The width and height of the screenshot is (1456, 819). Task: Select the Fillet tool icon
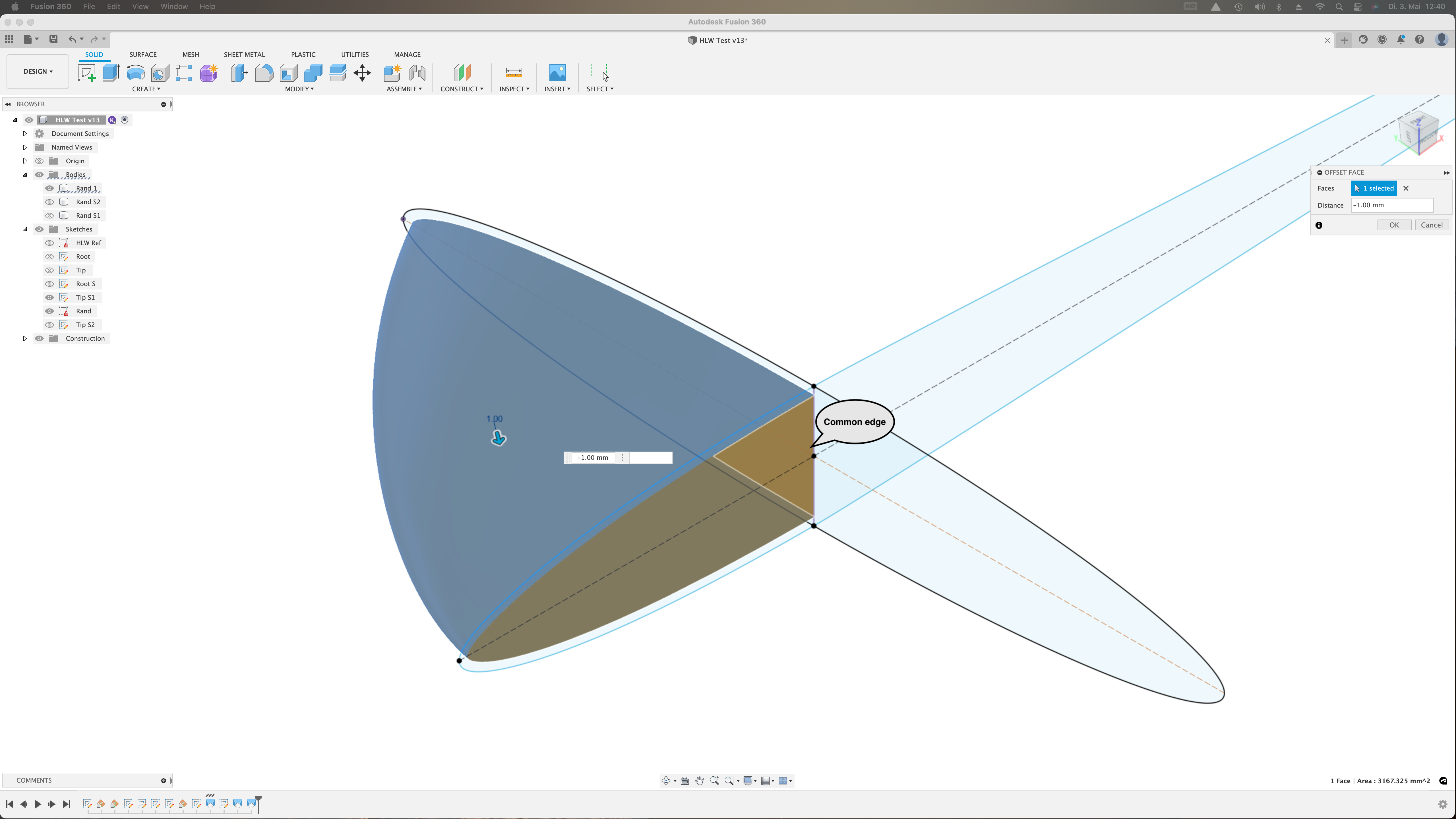click(x=264, y=73)
